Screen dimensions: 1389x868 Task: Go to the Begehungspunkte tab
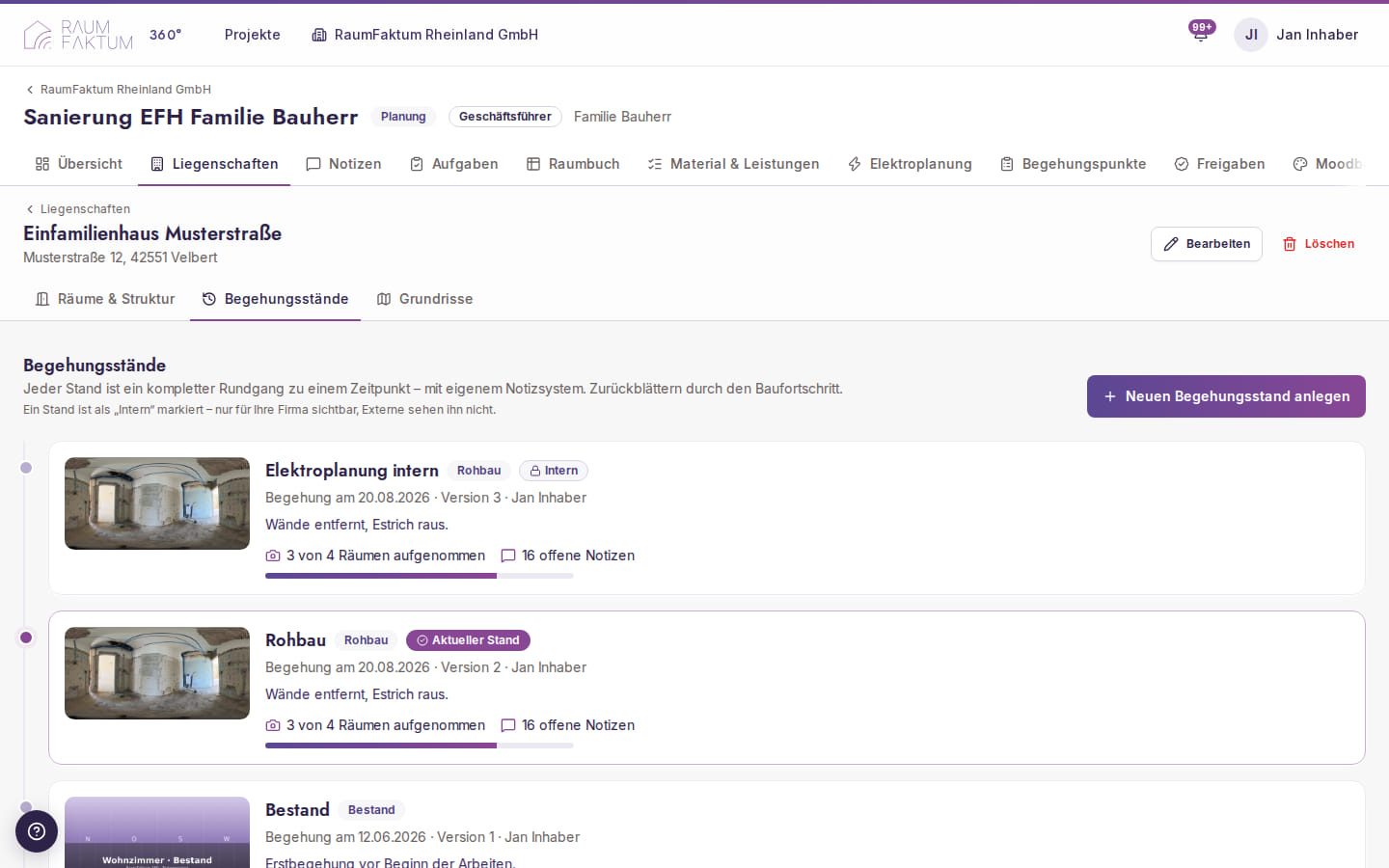pyautogui.click(x=1074, y=164)
